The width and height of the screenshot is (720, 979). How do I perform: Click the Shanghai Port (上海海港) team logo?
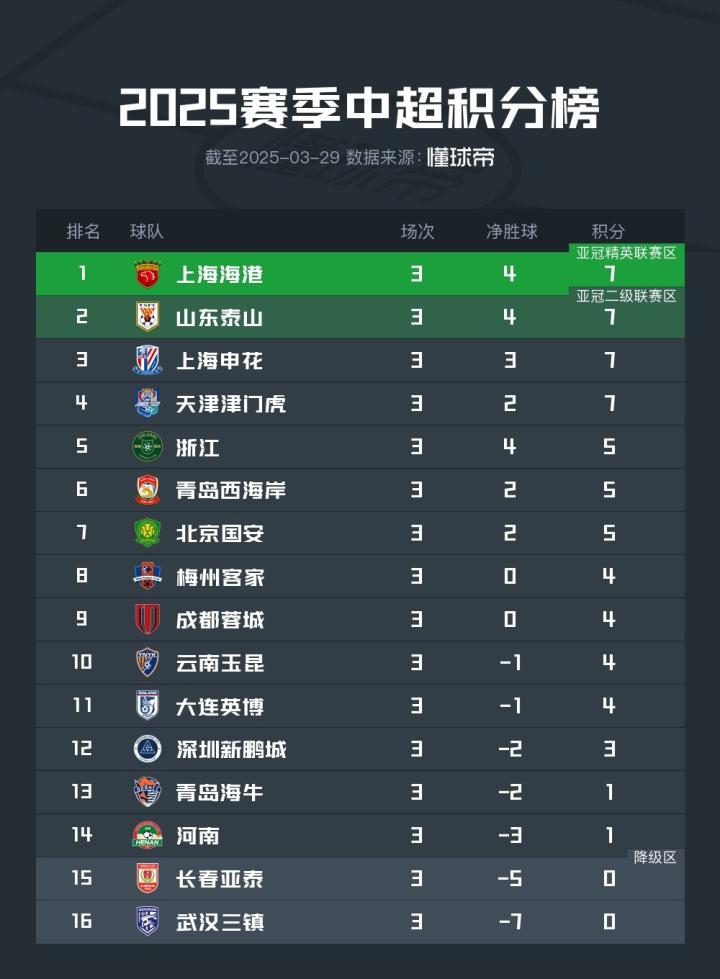coord(148,274)
